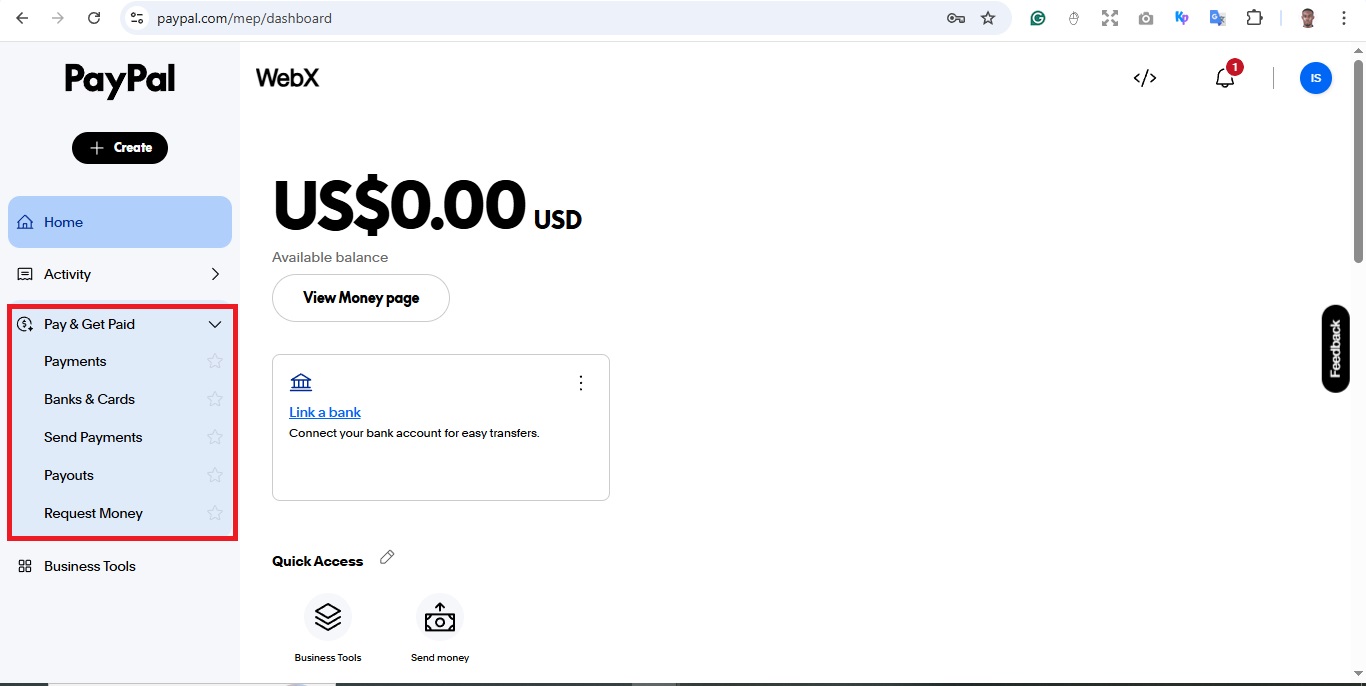Image resolution: width=1366 pixels, height=686 pixels.
Task: Collapse the Pay & Get Paid section
Action: 214,324
